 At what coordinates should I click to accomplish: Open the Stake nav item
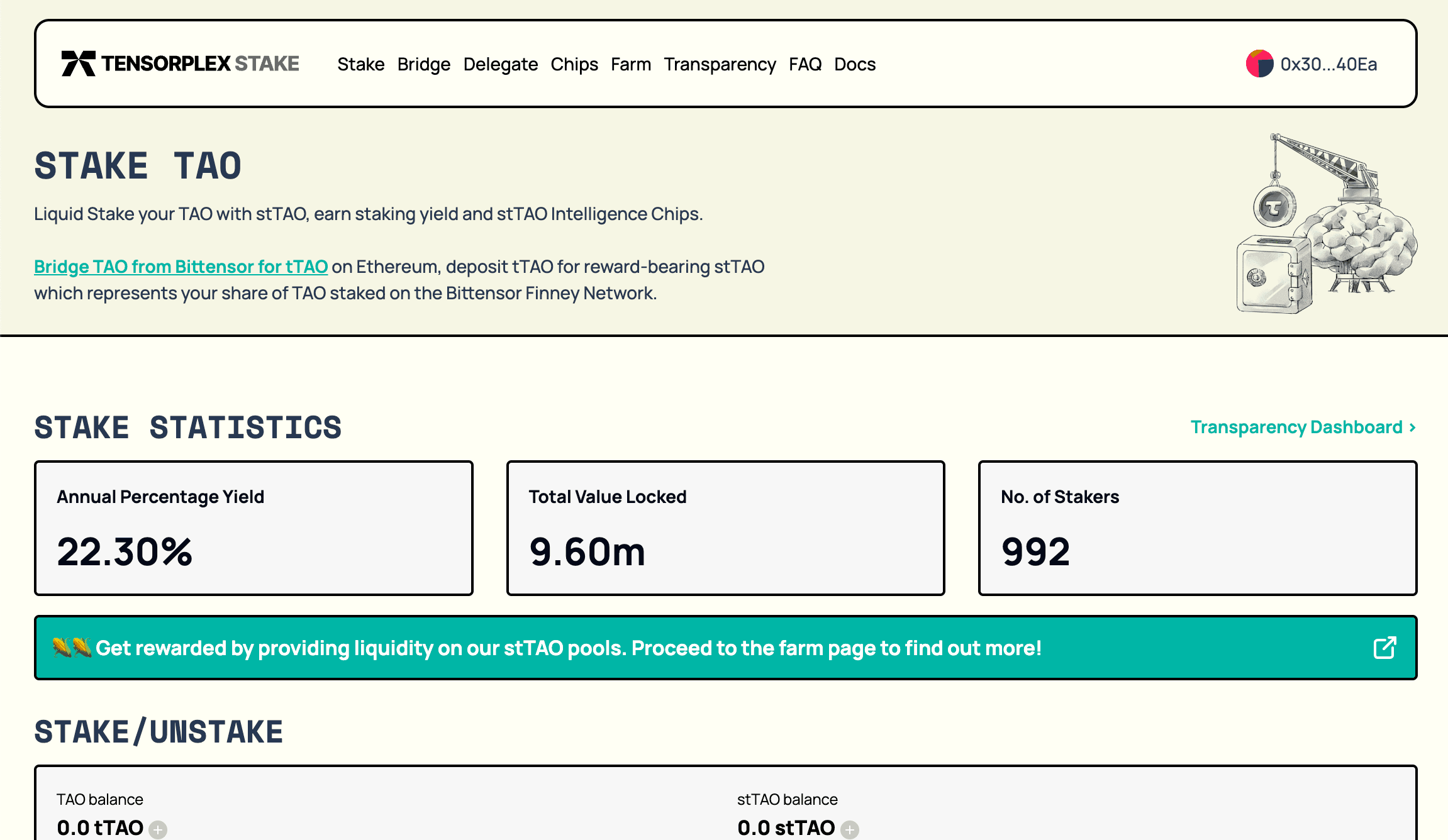pos(360,64)
